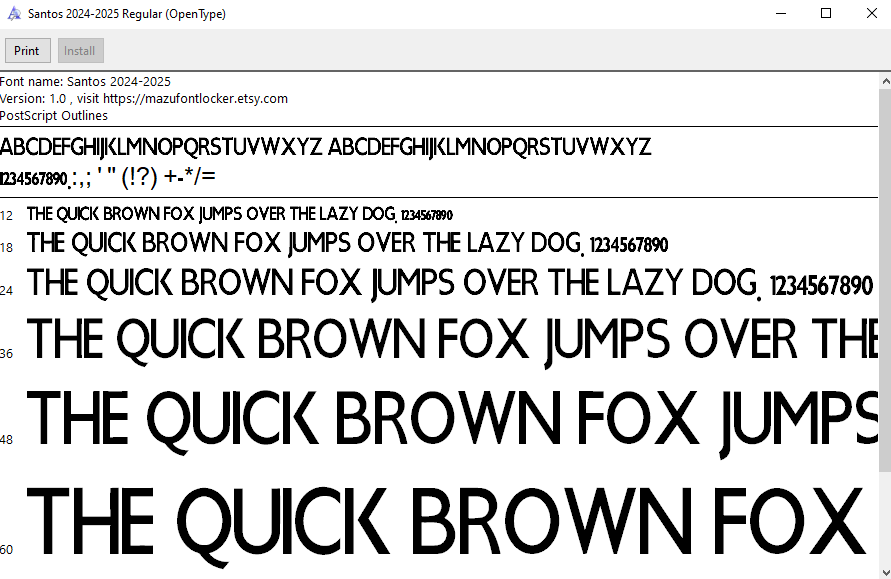Minimize the font viewer window
891x579 pixels.
pos(780,14)
